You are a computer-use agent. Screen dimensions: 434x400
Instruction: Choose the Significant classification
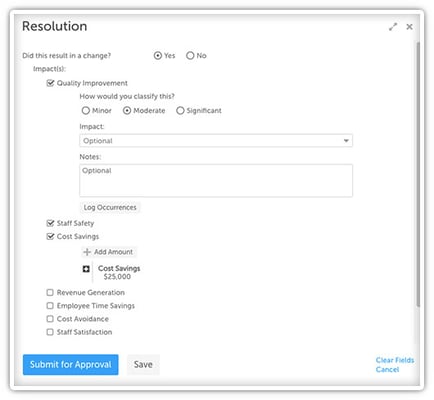point(180,111)
